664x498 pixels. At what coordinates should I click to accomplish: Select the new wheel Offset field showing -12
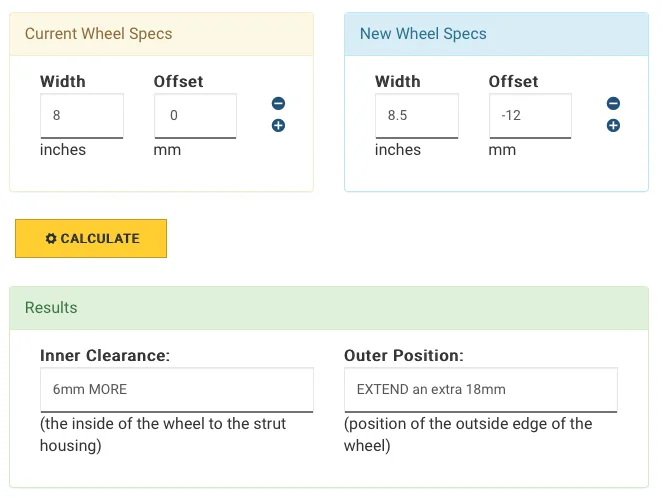530,116
